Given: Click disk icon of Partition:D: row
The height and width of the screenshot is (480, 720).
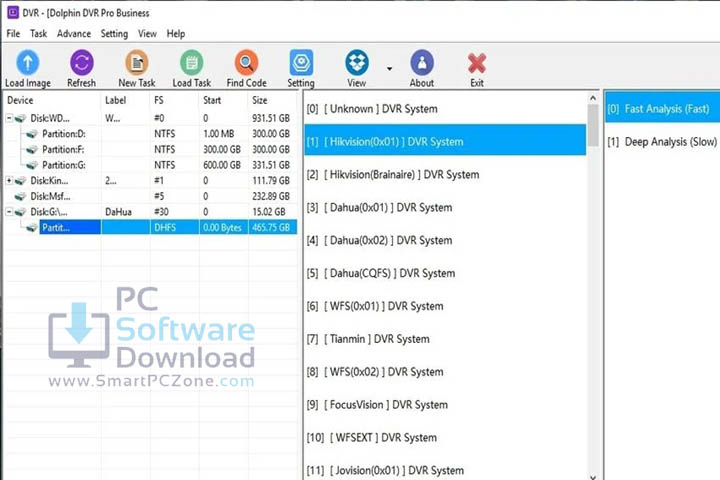Looking at the screenshot, I should pyautogui.click(x=32, y=134).
